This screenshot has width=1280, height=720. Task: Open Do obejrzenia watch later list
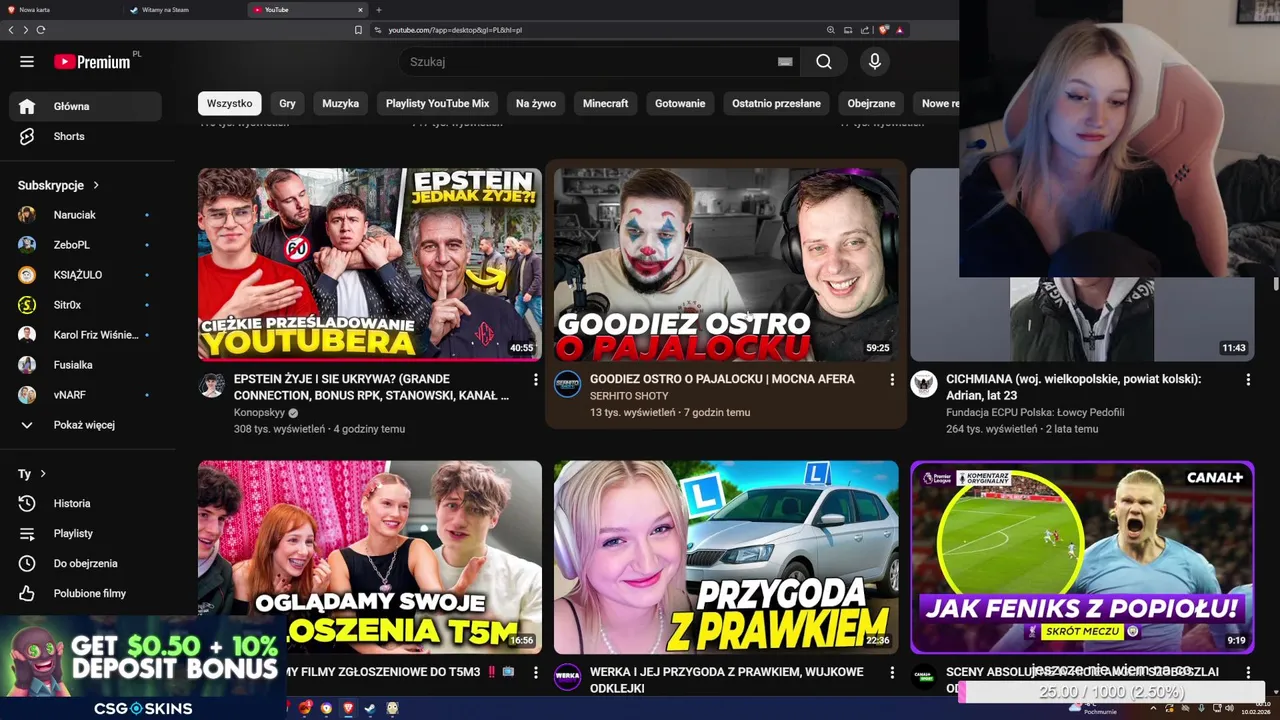click(x=85, y=563)
